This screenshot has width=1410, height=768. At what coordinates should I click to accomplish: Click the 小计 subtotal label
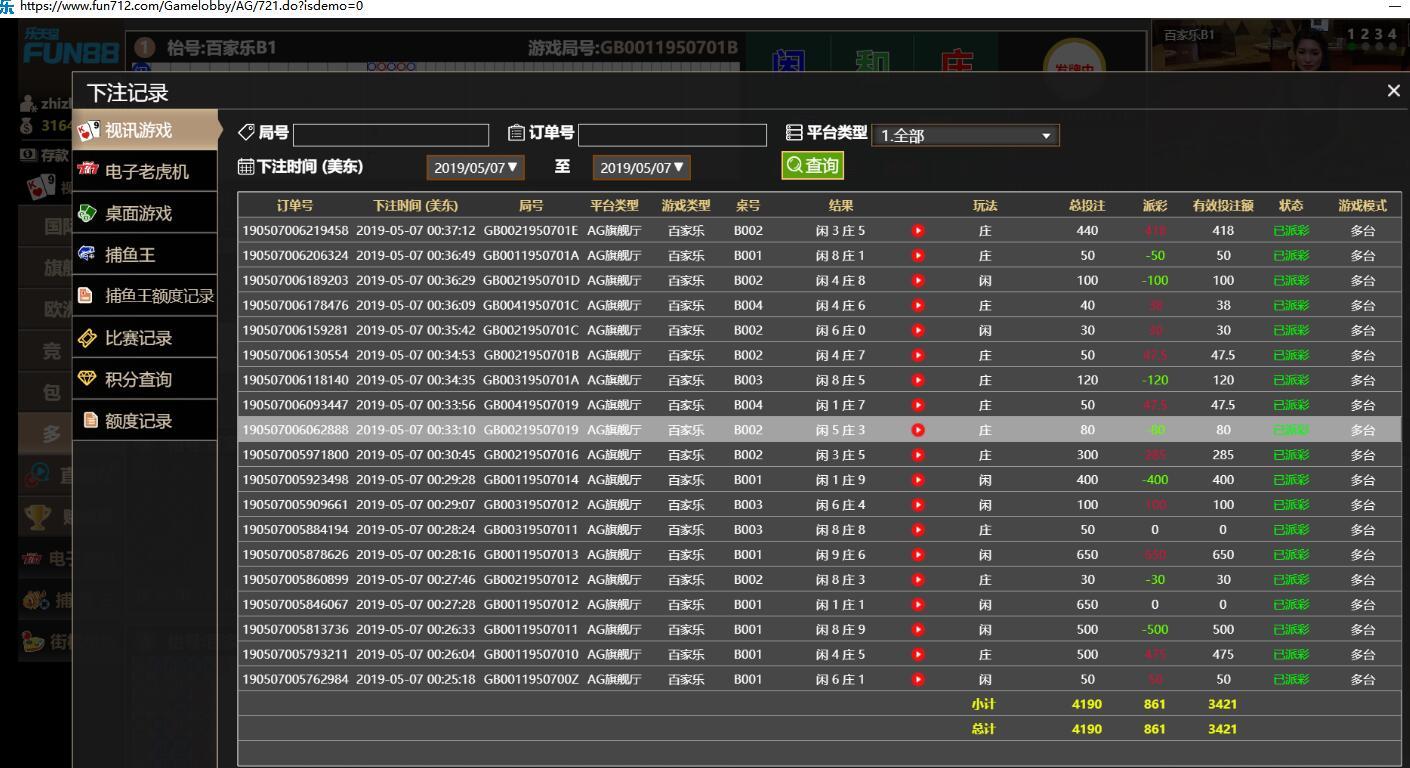click(x=983, y=704)
